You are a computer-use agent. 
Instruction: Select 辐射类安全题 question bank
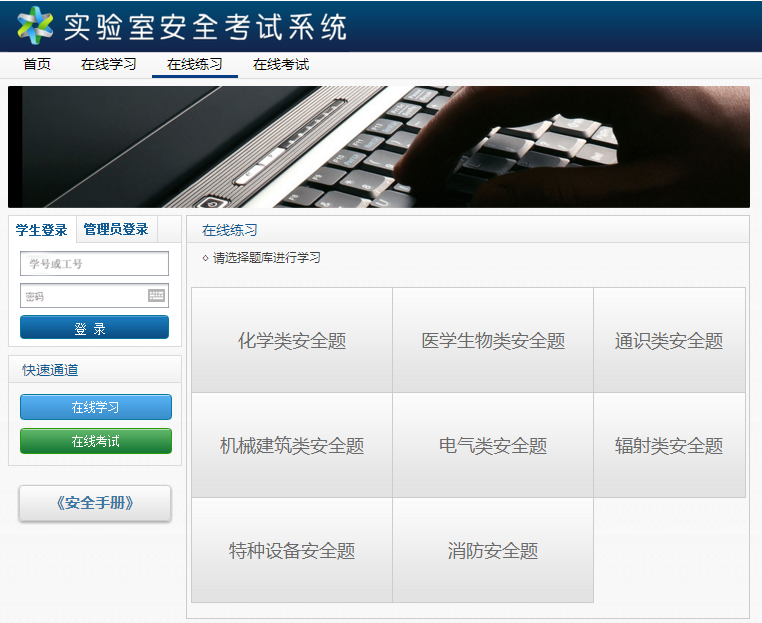click(x=669, y=445)
